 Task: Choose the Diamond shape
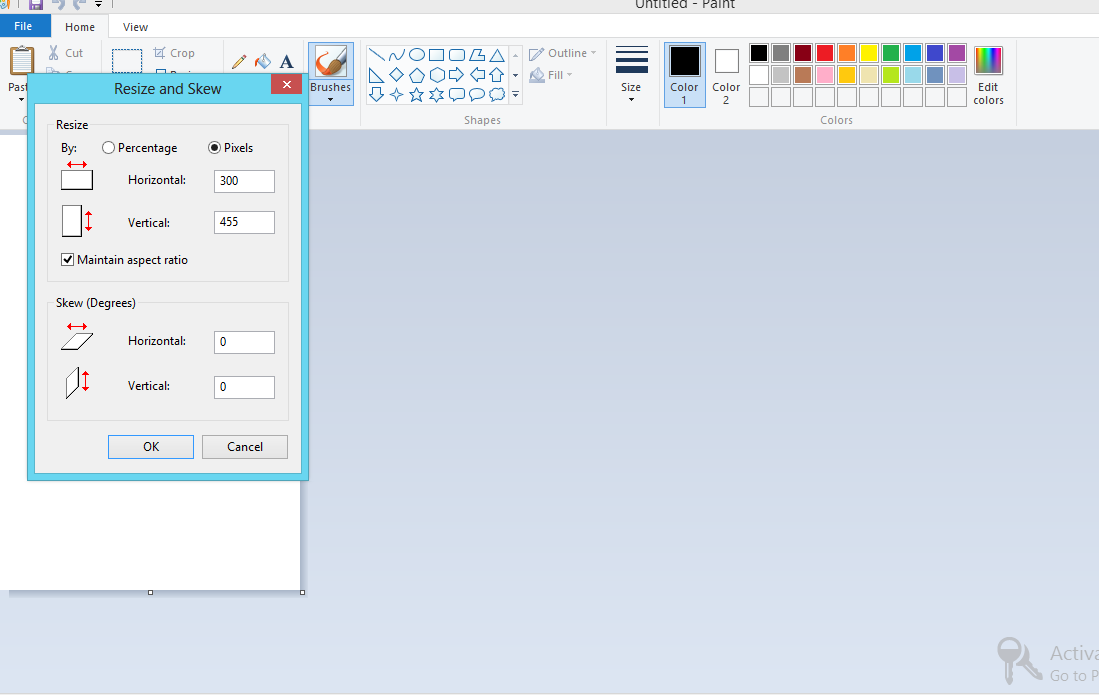pyautogui.click(x=397, y=74)
